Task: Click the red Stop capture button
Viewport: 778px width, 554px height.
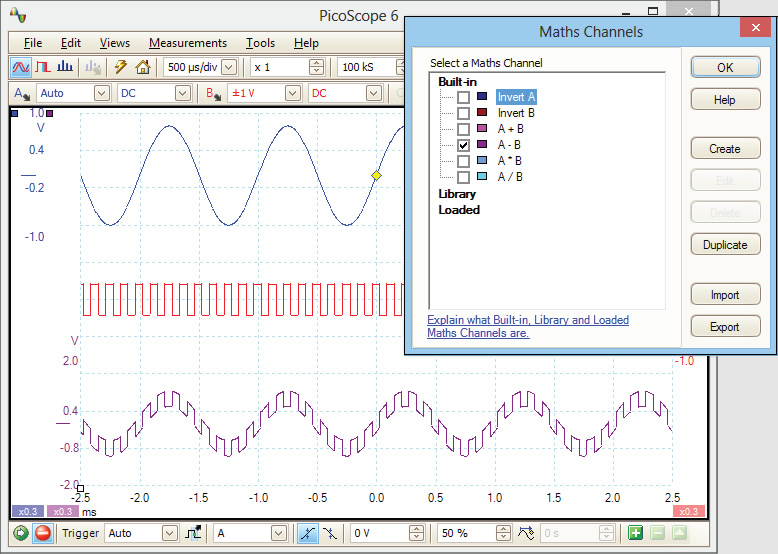Action: tap(43, 533)
